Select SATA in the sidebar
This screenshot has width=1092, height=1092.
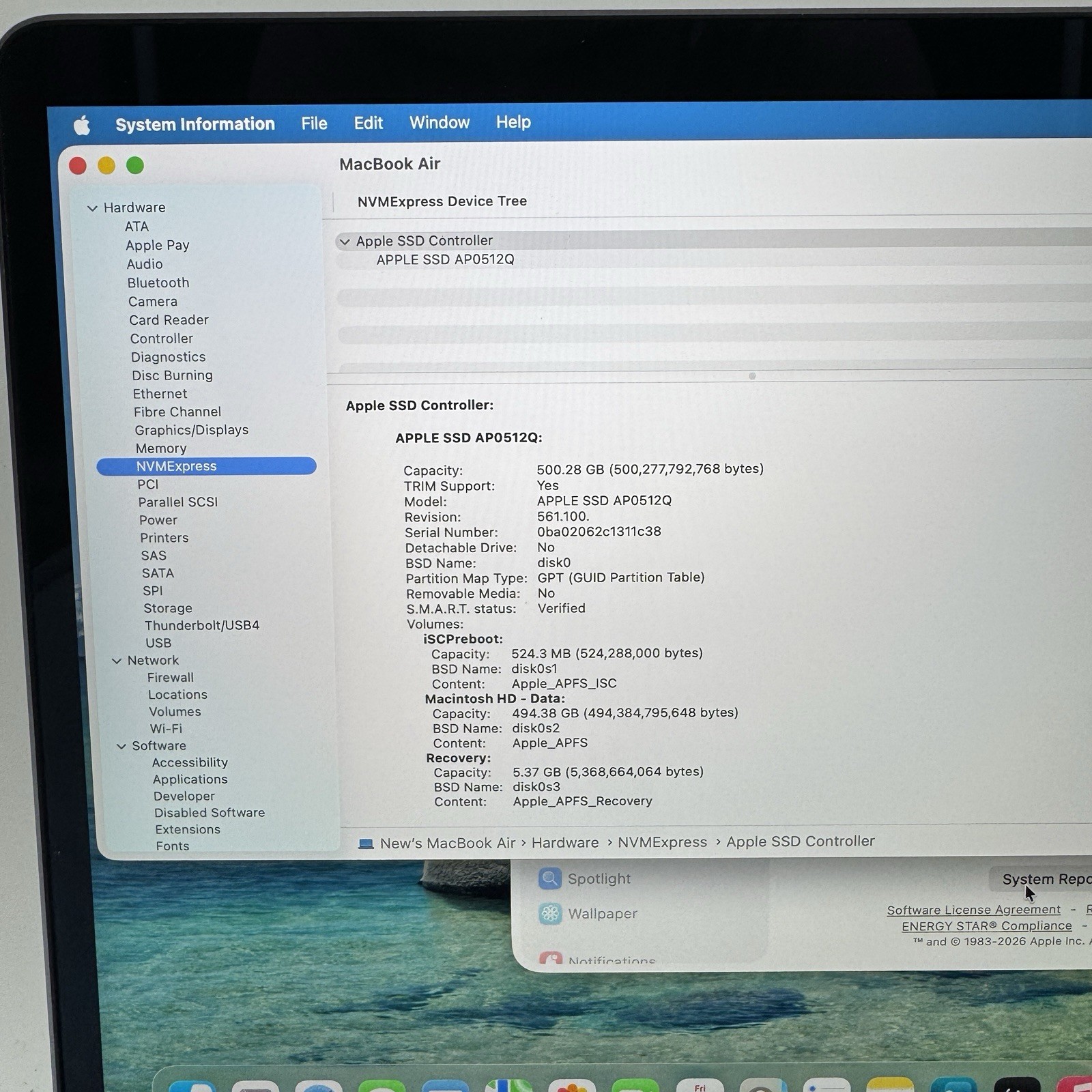[158, 573]
